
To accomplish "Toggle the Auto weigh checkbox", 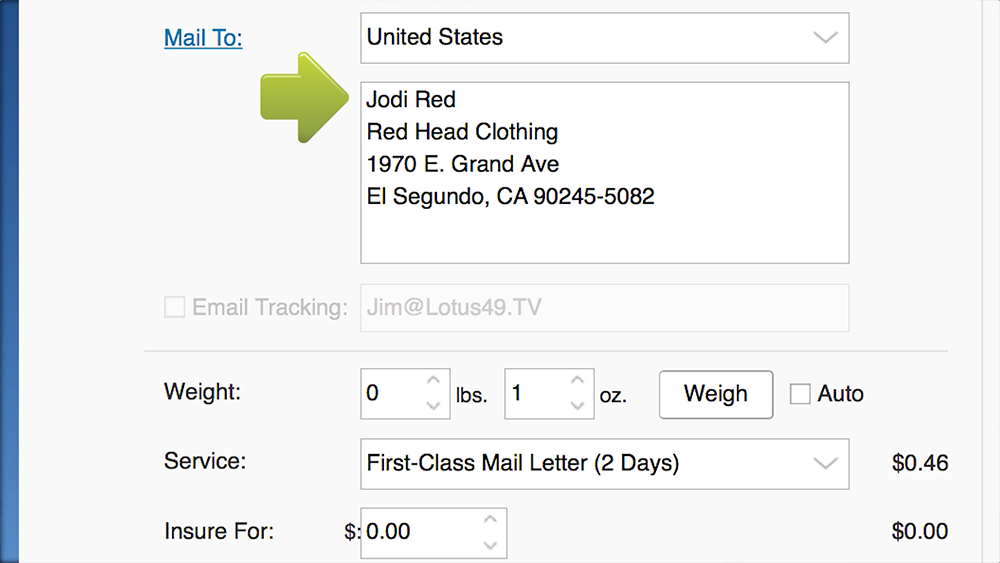I will click(800, 393).
